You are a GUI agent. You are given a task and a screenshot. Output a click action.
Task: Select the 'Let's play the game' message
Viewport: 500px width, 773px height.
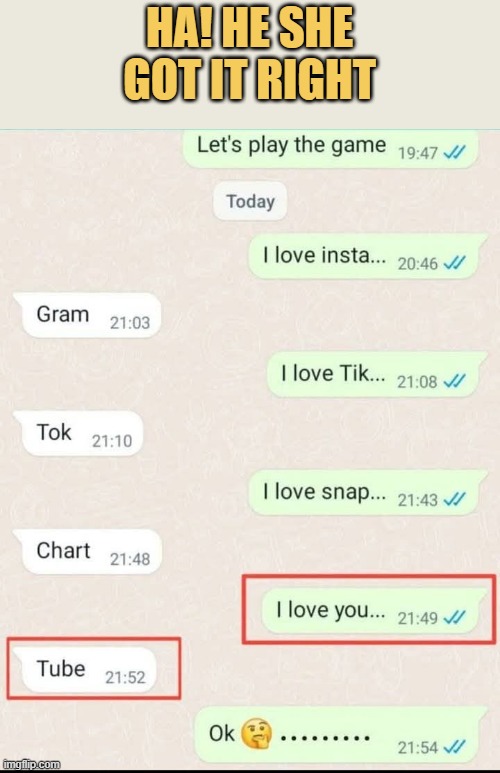coord(330,148)
